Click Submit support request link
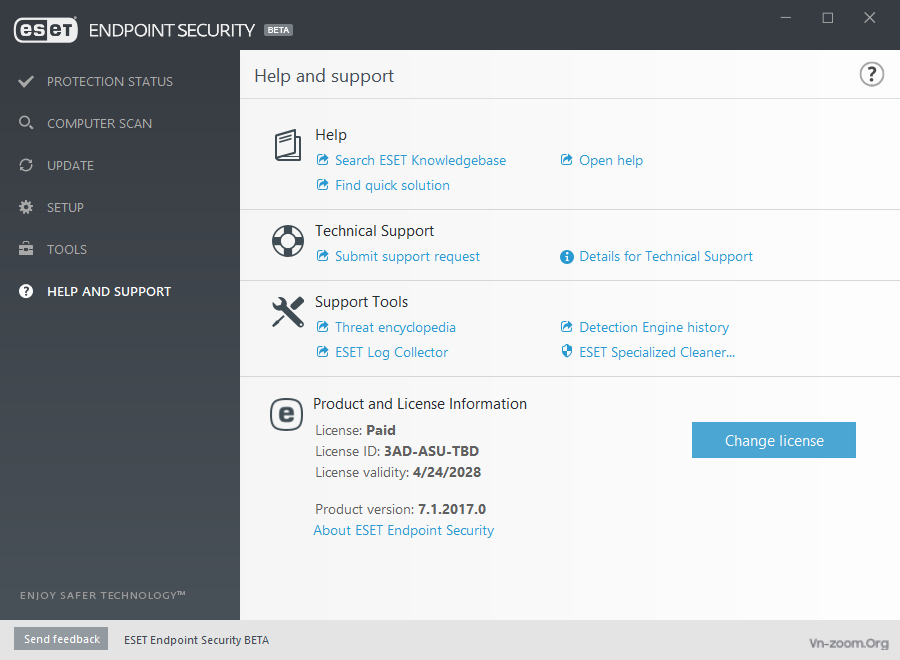The image size is (900, 660). (x=407, y=256)
